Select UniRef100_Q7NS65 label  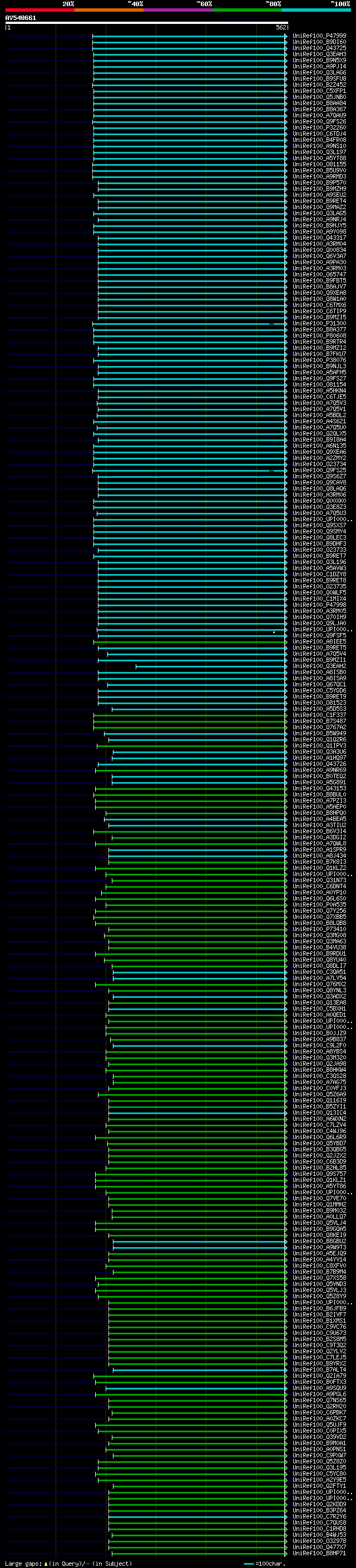[x=319, y=1400]
